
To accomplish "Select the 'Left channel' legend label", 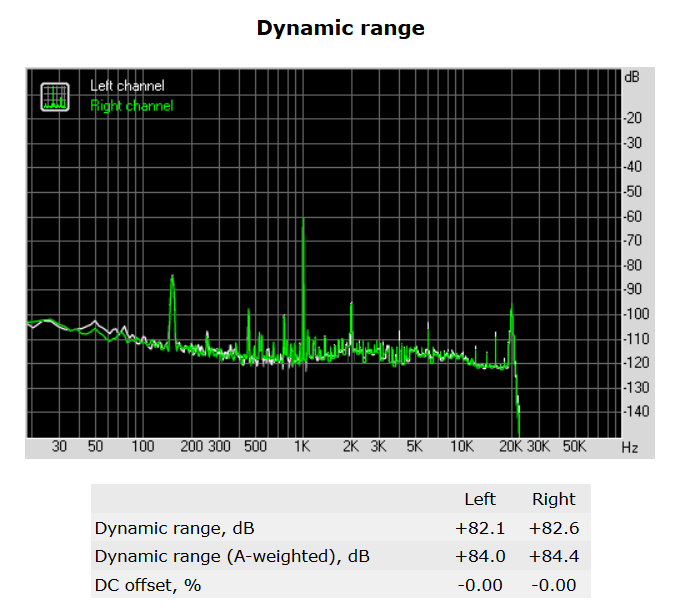I will click(127, 86).
